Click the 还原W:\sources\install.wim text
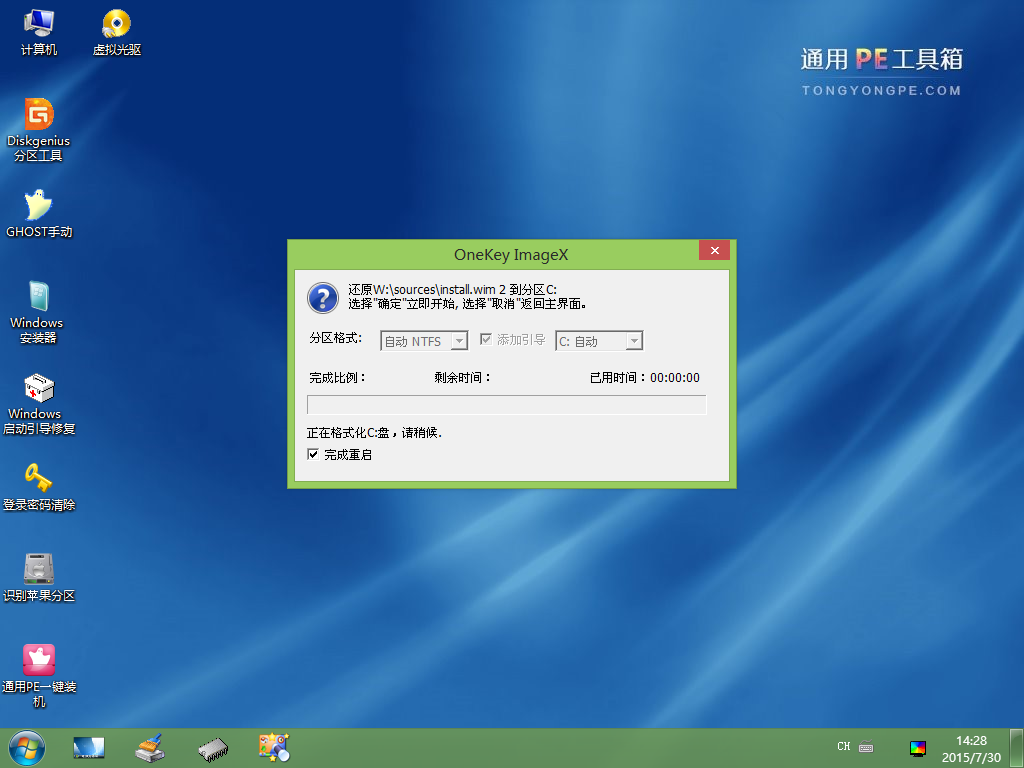 (453, 289)
